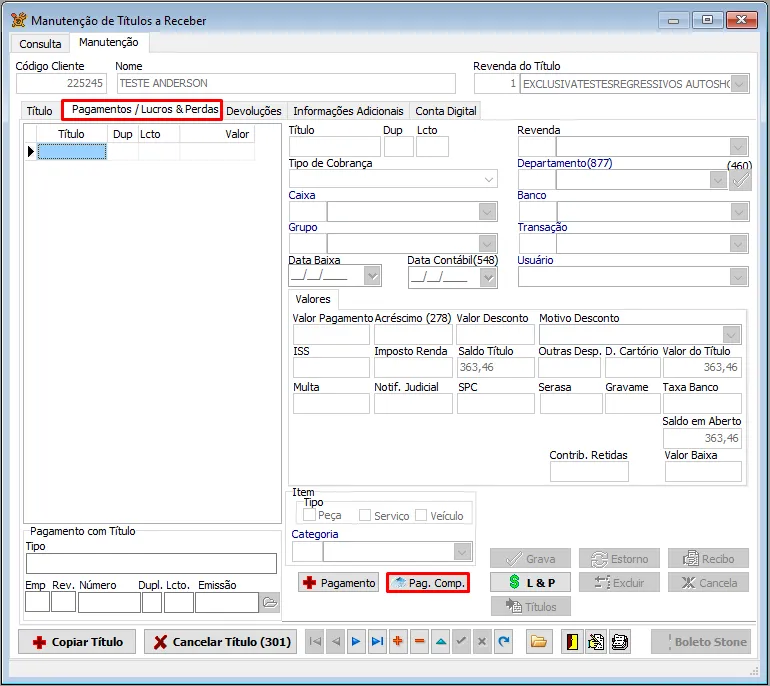Open the Devoluções tab
Screen dimensions: 770x686
tap(254, 111)
